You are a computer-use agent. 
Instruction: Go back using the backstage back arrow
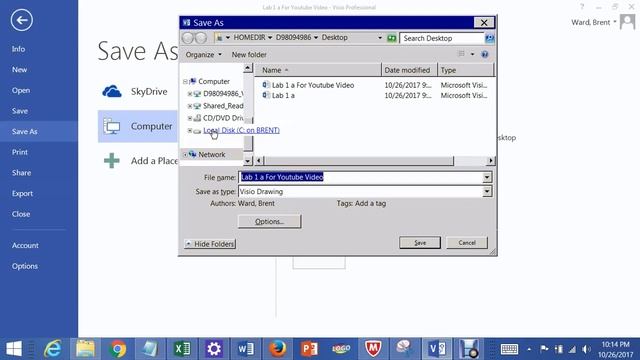click(22, 20)
